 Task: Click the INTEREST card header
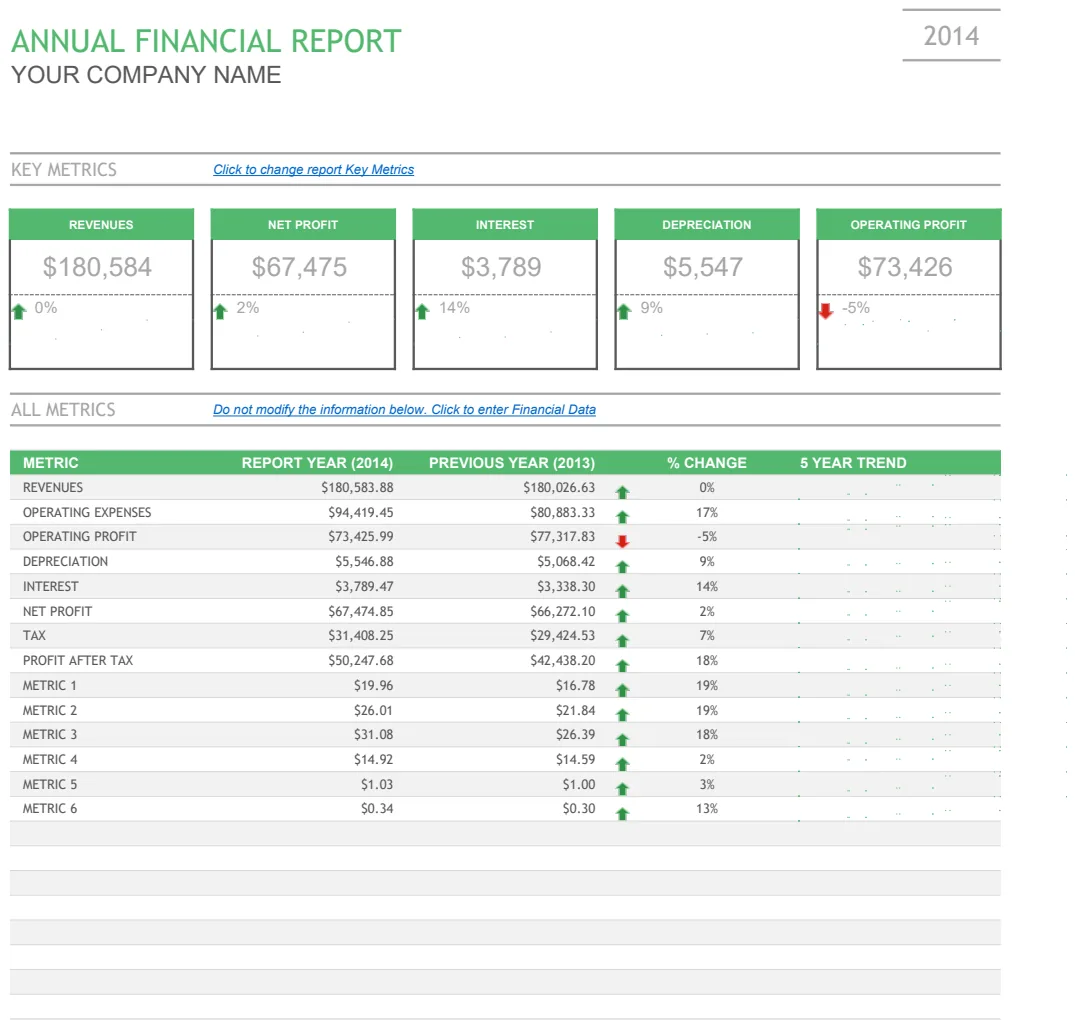[505, 224]
